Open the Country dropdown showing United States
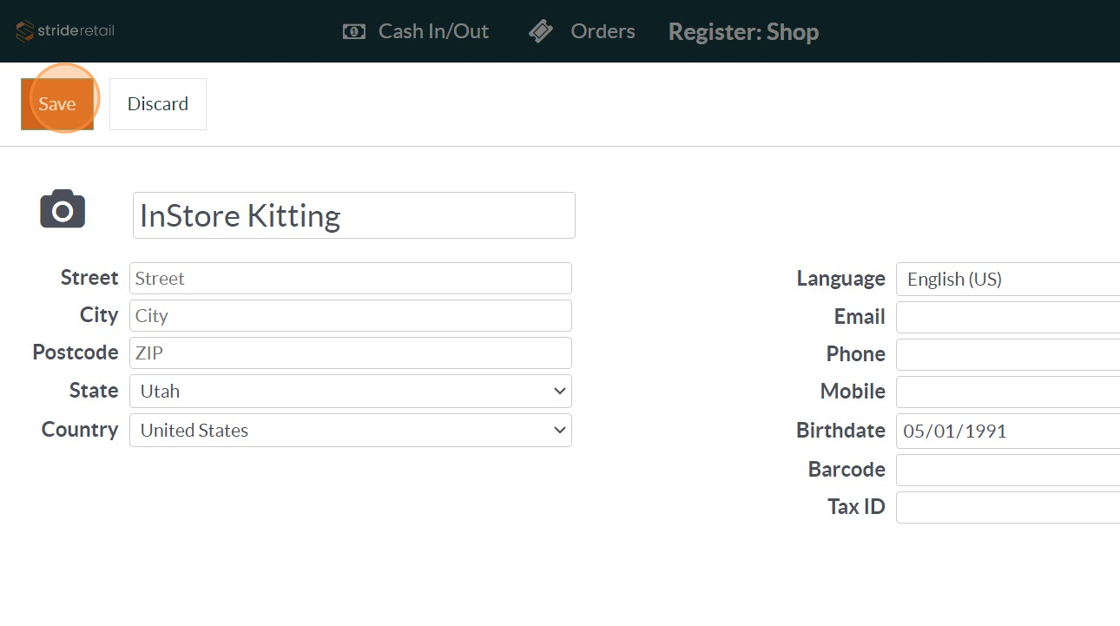 pos(351,430)
